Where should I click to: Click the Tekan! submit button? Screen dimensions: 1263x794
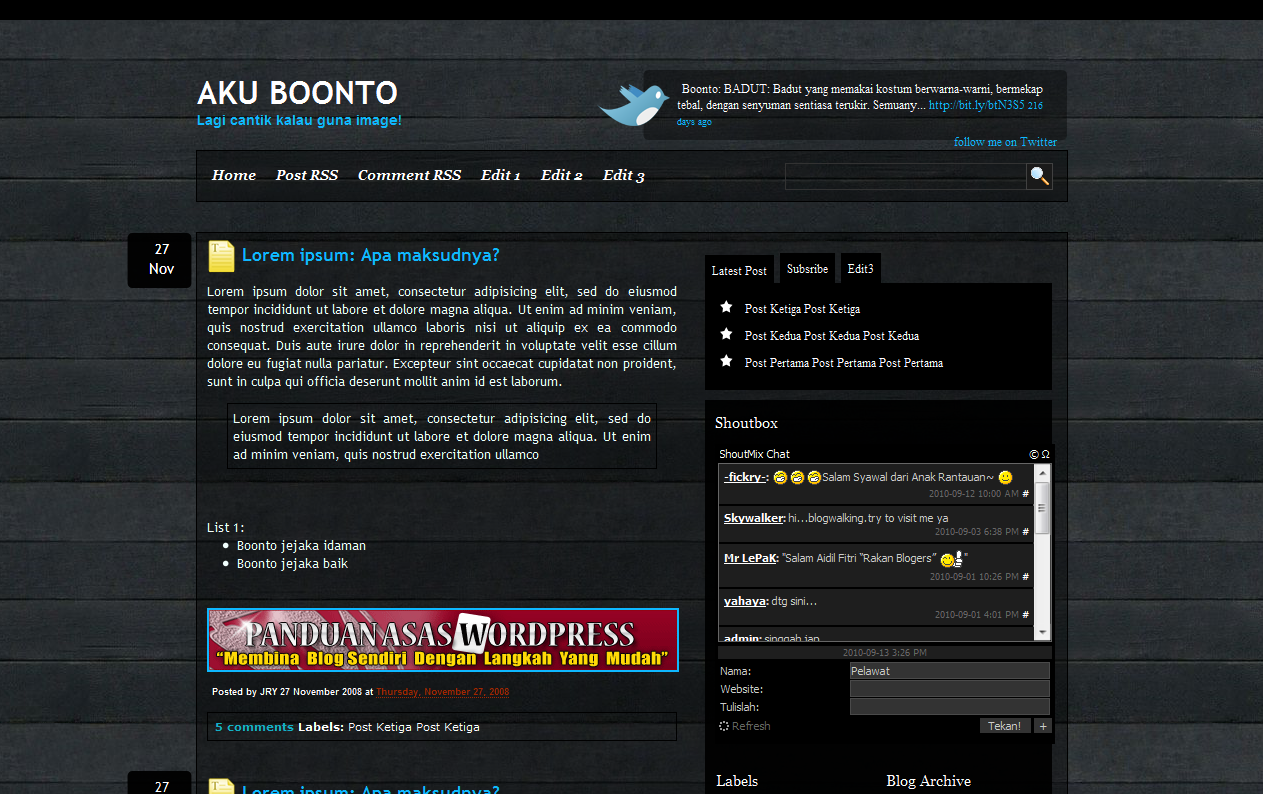point(1005,726)
